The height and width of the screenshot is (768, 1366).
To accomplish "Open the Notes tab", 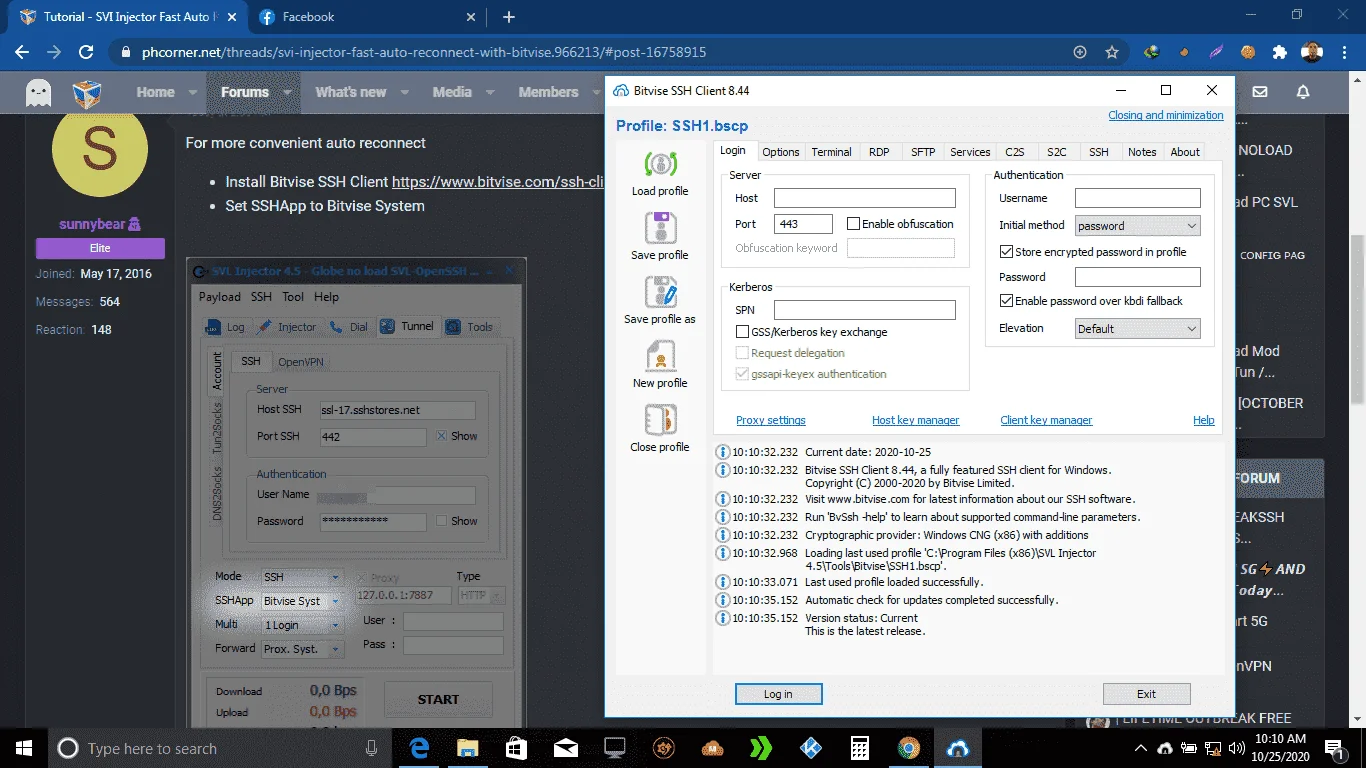I will 1142,152.
